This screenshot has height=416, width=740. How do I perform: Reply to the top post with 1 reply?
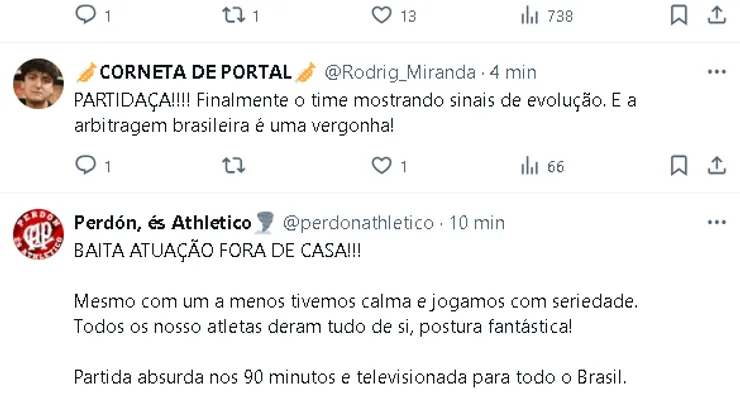(86, 15)
